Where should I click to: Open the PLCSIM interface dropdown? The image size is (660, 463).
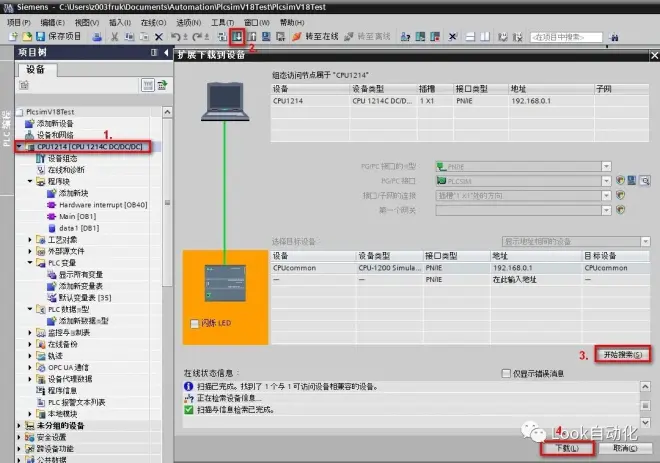[606, 181]
